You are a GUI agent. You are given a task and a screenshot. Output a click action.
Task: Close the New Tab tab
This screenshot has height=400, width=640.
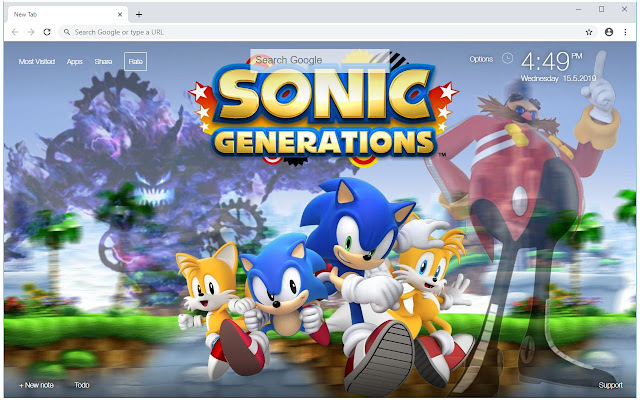tap(120, 14)
